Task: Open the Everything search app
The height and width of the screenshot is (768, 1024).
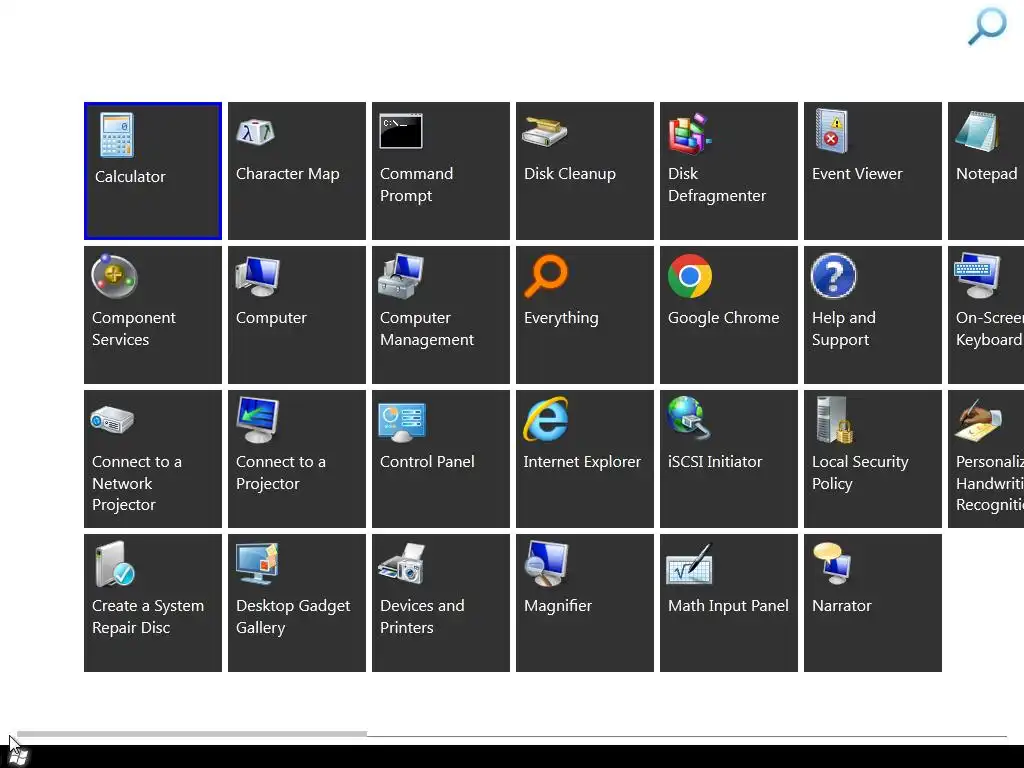Action: click(585, 315)
